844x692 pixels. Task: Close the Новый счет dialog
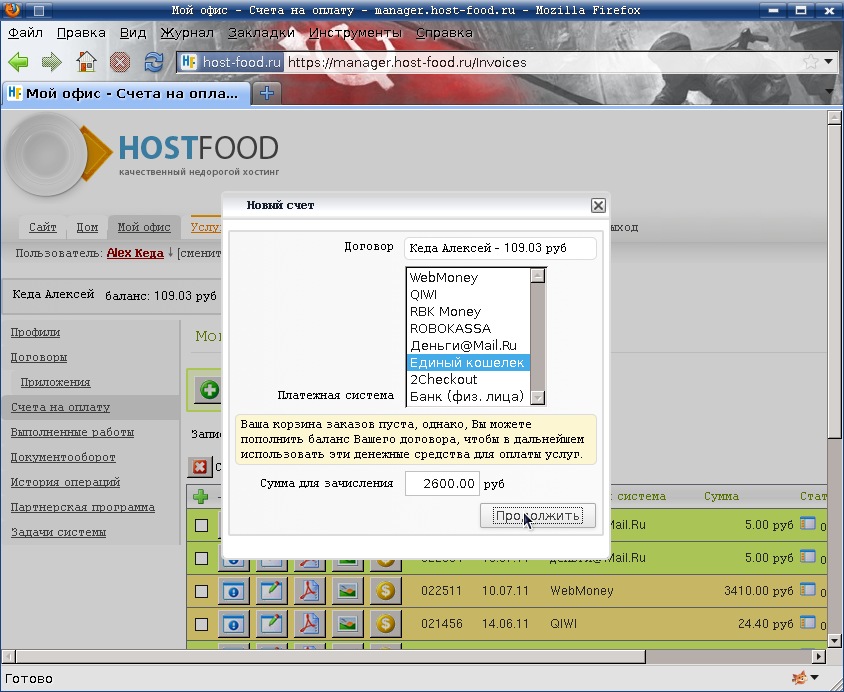point(598,206)
